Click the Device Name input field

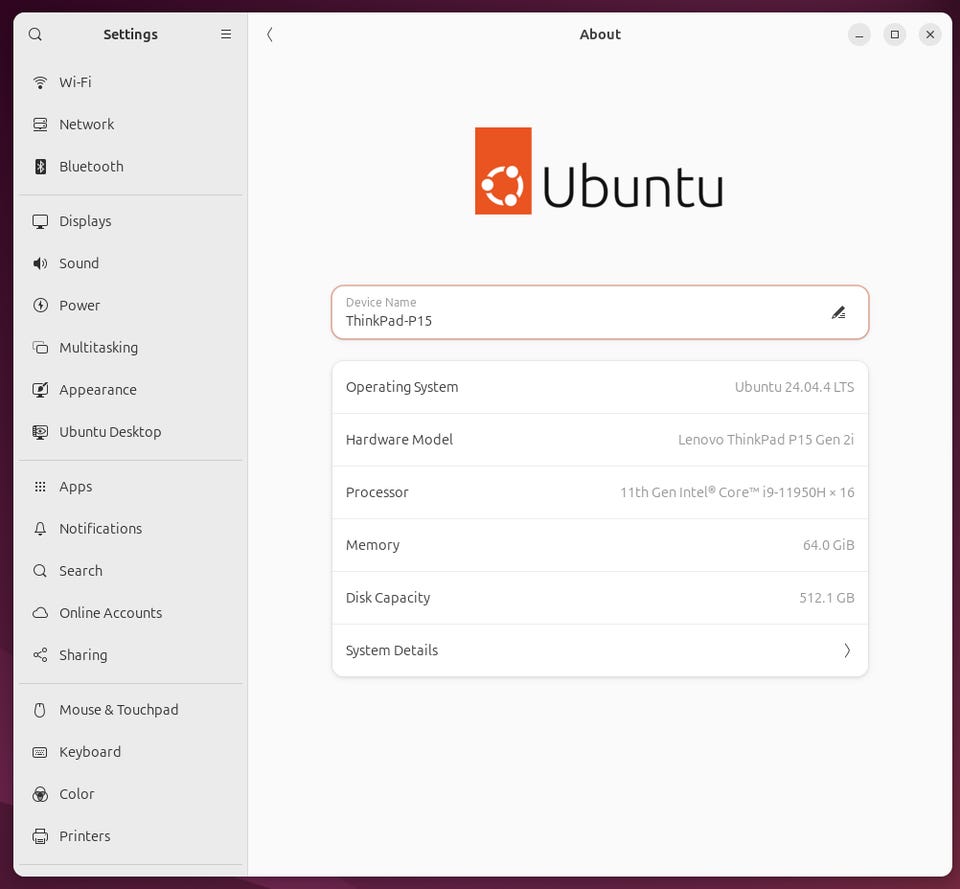pyautogui.click(x=600, y=312)
